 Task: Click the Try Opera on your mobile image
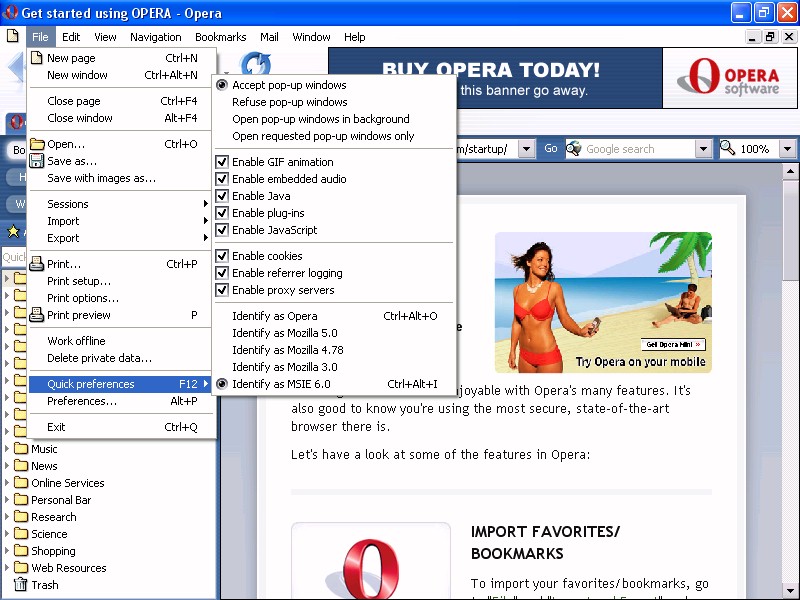click(603, 302)
